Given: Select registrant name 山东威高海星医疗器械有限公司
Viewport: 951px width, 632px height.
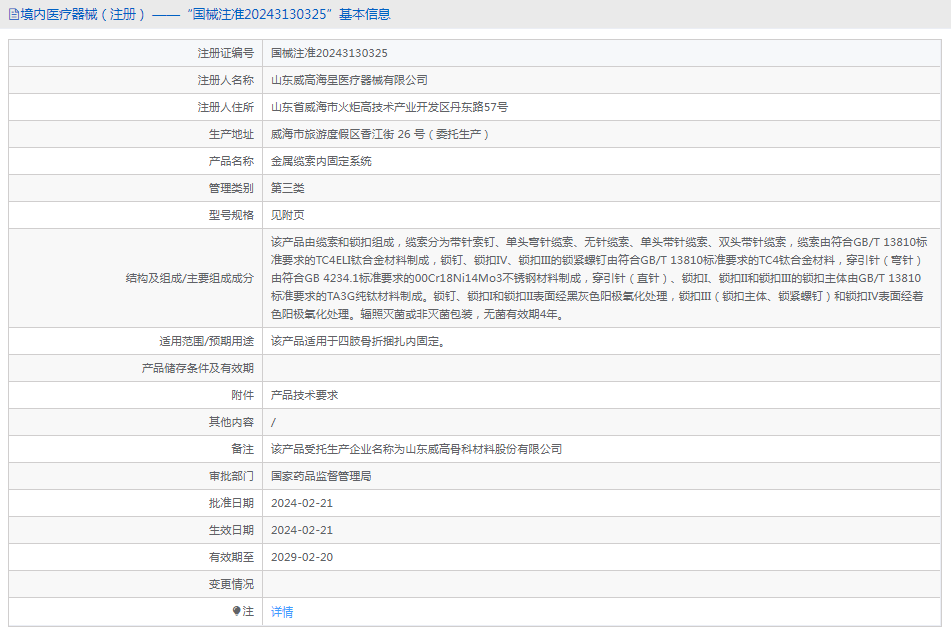Looking at the screenshot, I should point(349,80).
